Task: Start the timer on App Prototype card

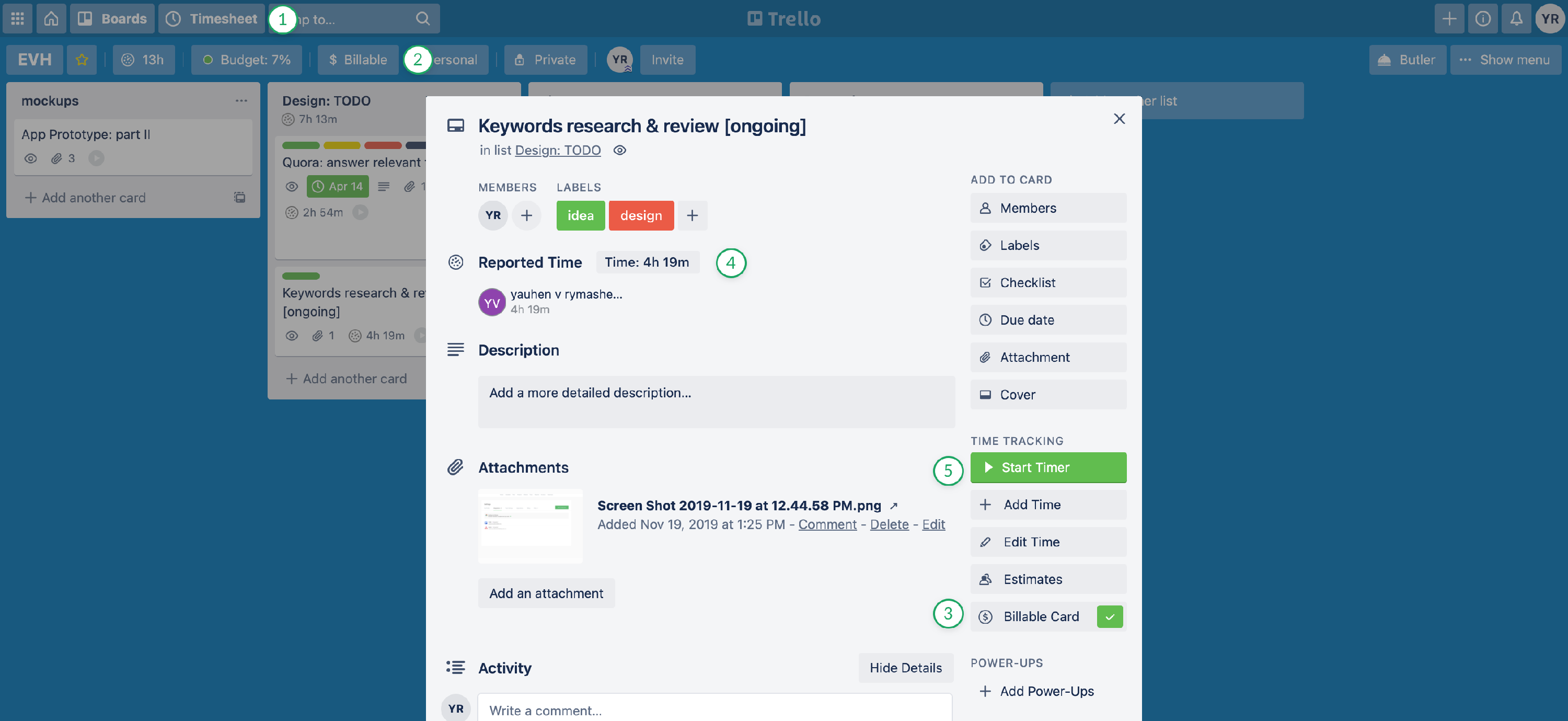Action: point(96,158)
